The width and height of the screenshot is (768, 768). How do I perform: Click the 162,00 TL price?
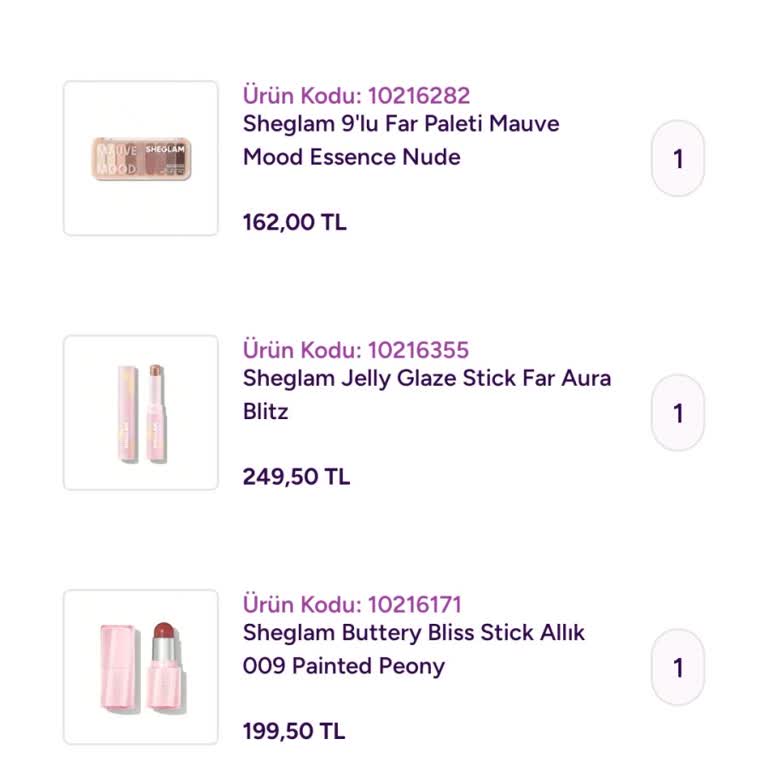click(x=295, y=222)
